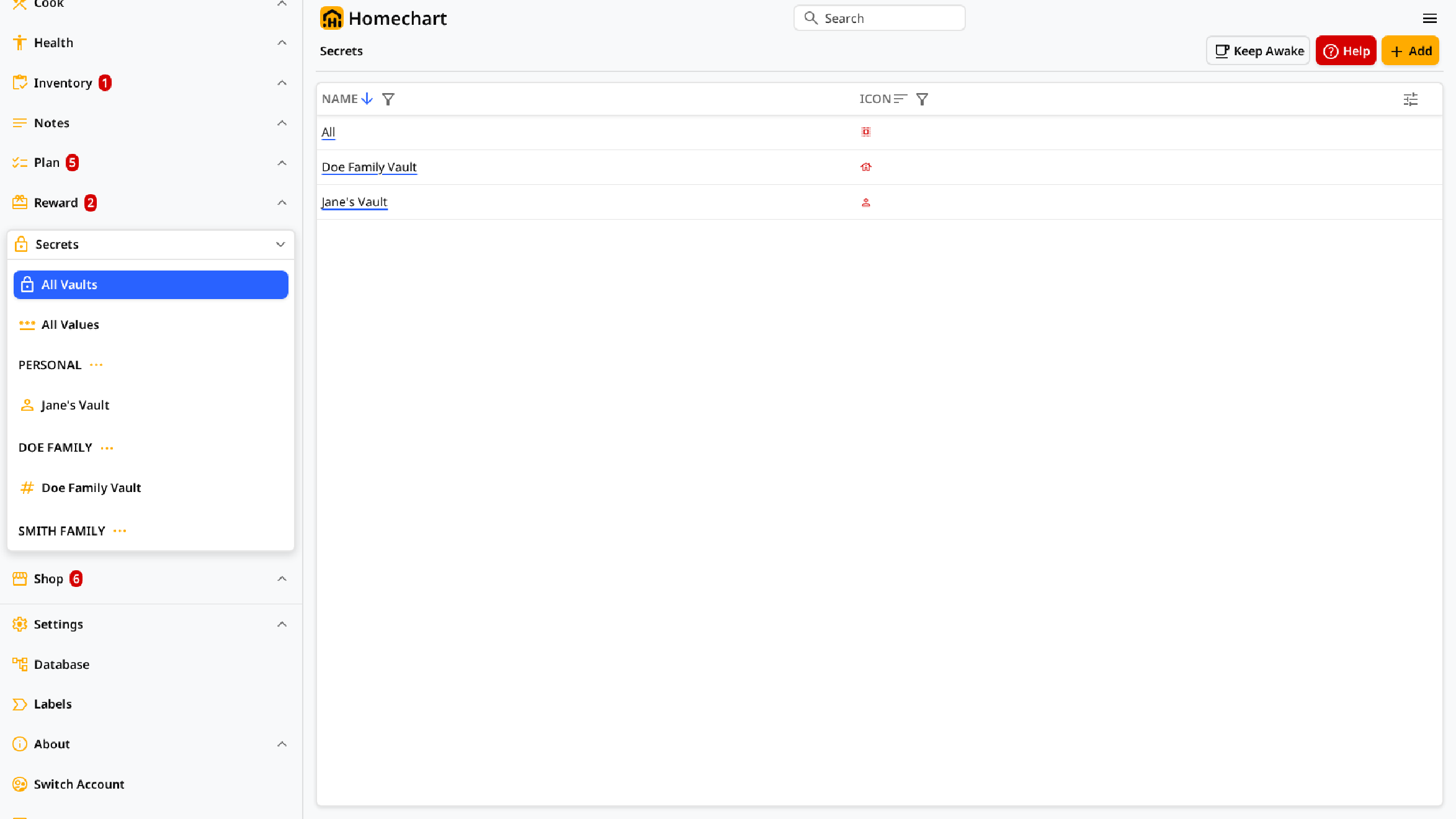Viewport: 1456px width, 819px height.
Task: Expand the Settings sidebar section chevron
Action: pos(282,624)
